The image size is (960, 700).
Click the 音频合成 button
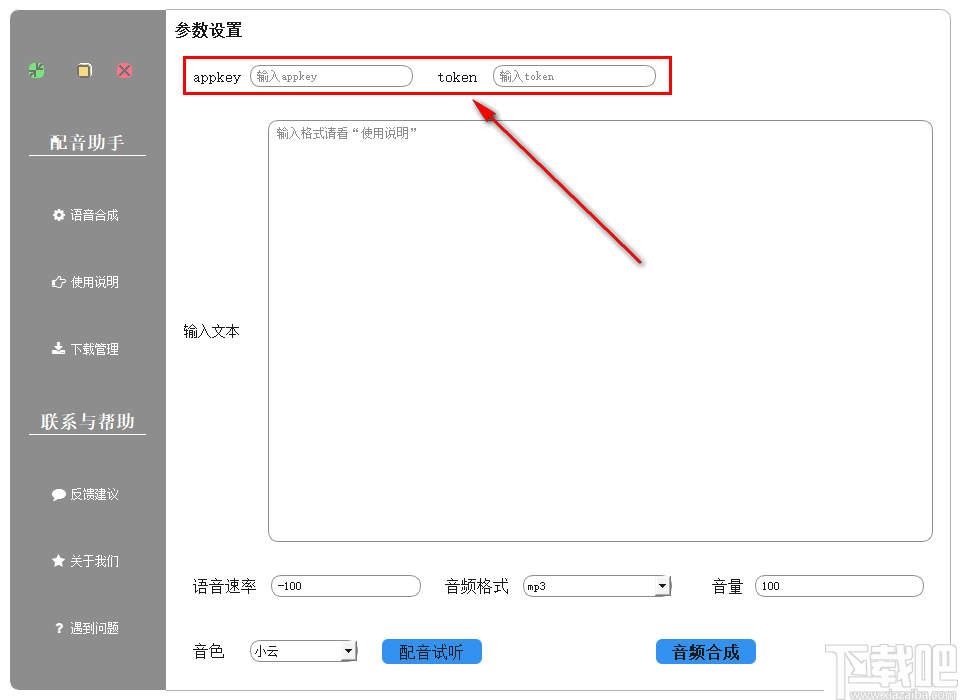pyautogui.click(x=706, y=651)
